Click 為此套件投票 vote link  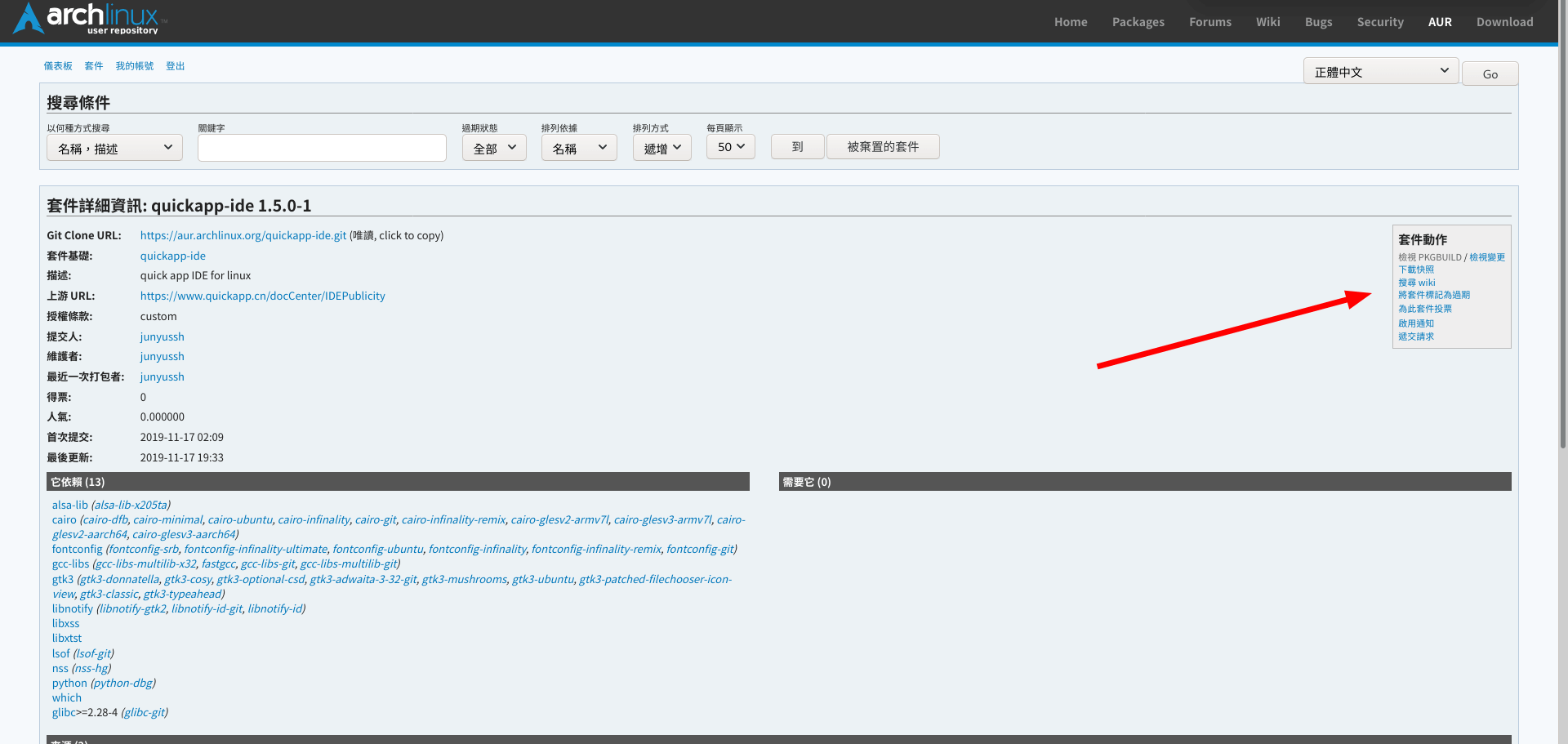[x=1425, y=309]
